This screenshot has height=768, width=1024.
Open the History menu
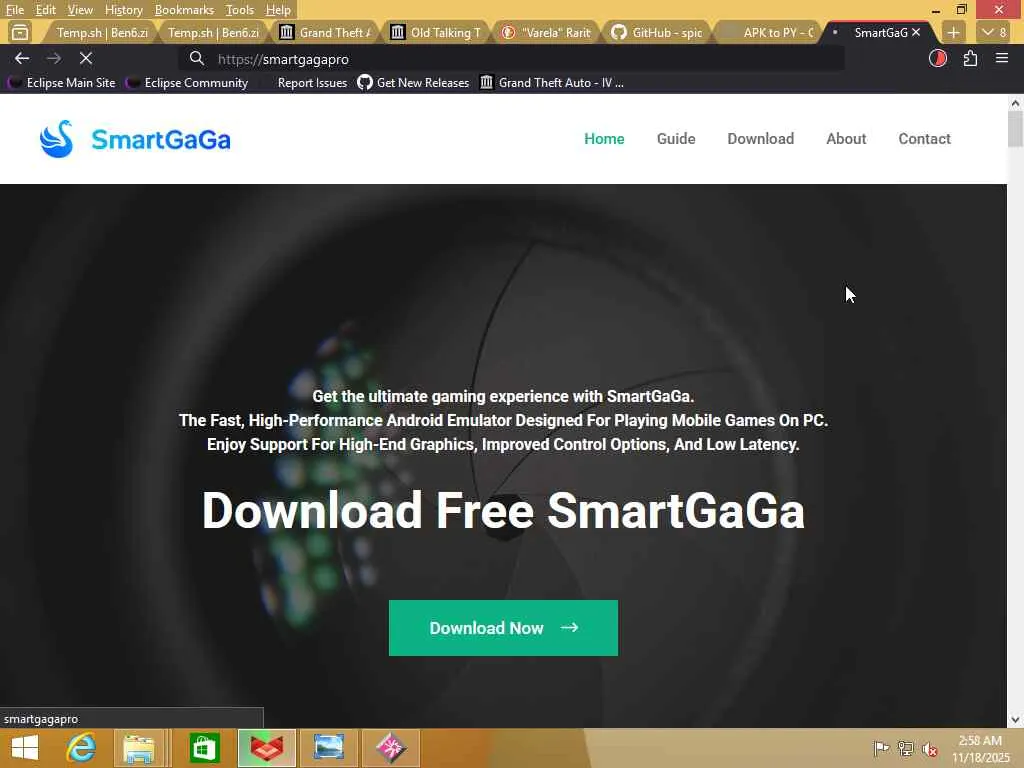(123, 10)
